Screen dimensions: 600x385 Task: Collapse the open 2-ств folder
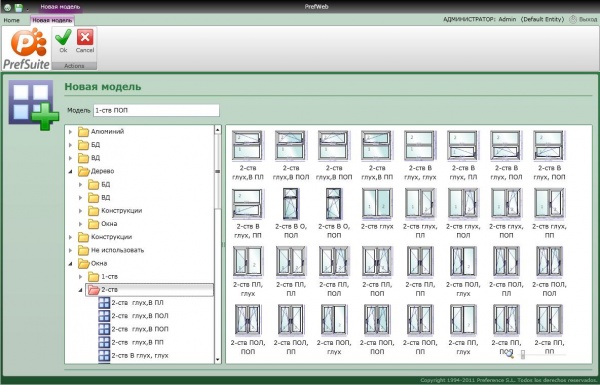(80, 290)
